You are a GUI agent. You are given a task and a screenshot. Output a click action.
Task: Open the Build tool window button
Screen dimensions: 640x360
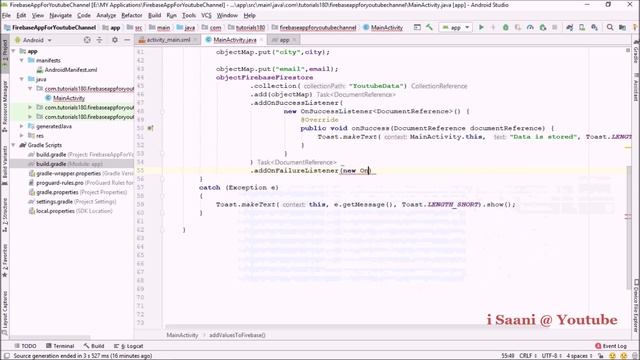[94, 346]
